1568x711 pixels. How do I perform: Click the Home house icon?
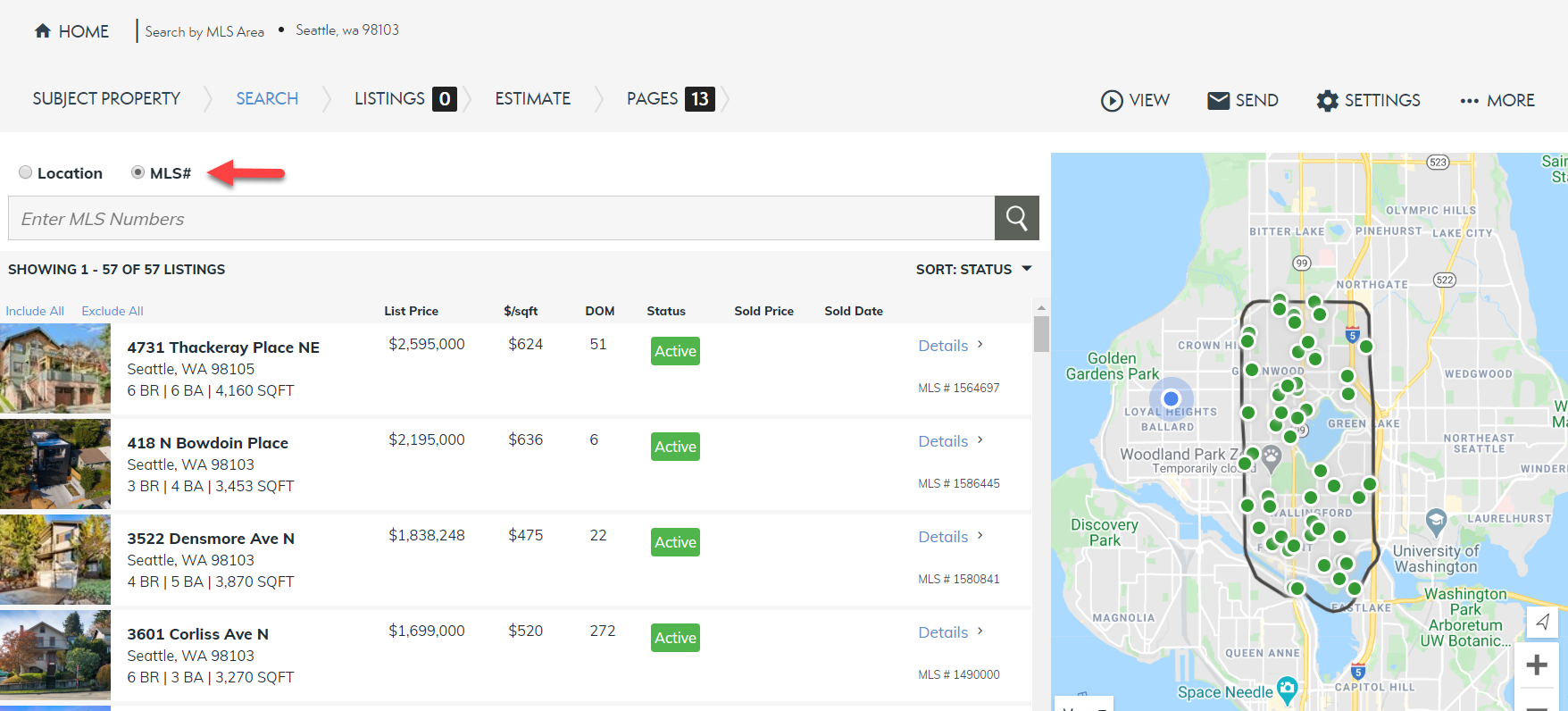[42, 31]
